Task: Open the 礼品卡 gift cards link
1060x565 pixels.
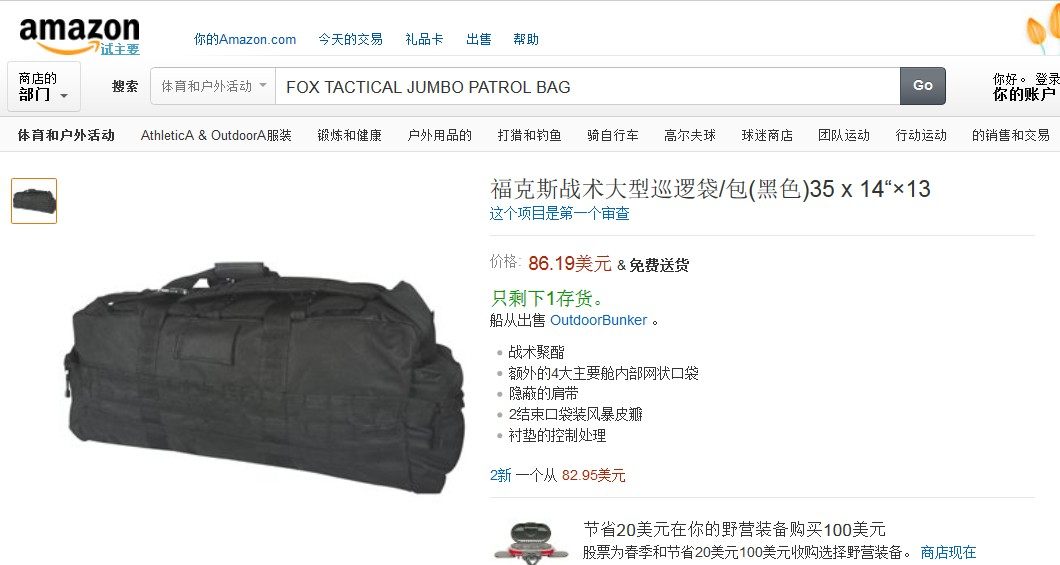Action: (424, 39)
